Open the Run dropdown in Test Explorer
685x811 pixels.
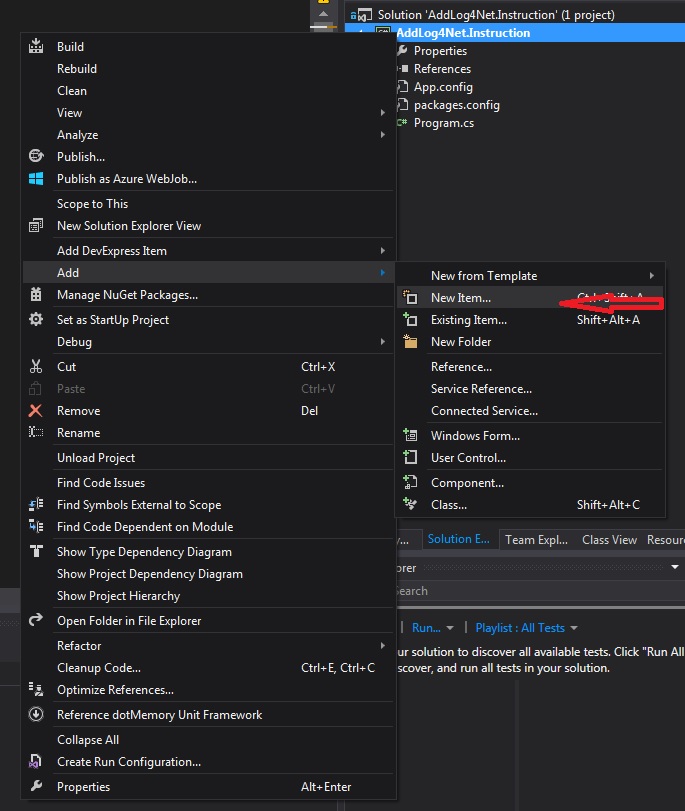point(433,628)
